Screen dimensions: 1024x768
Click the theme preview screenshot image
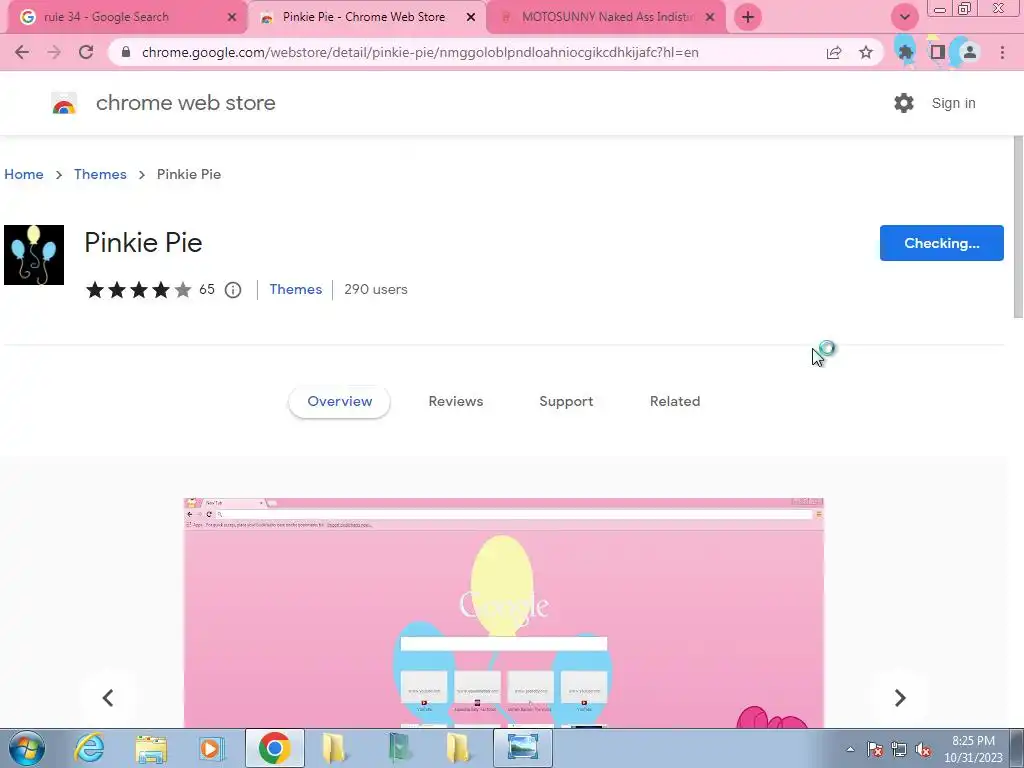click(504, 613)
